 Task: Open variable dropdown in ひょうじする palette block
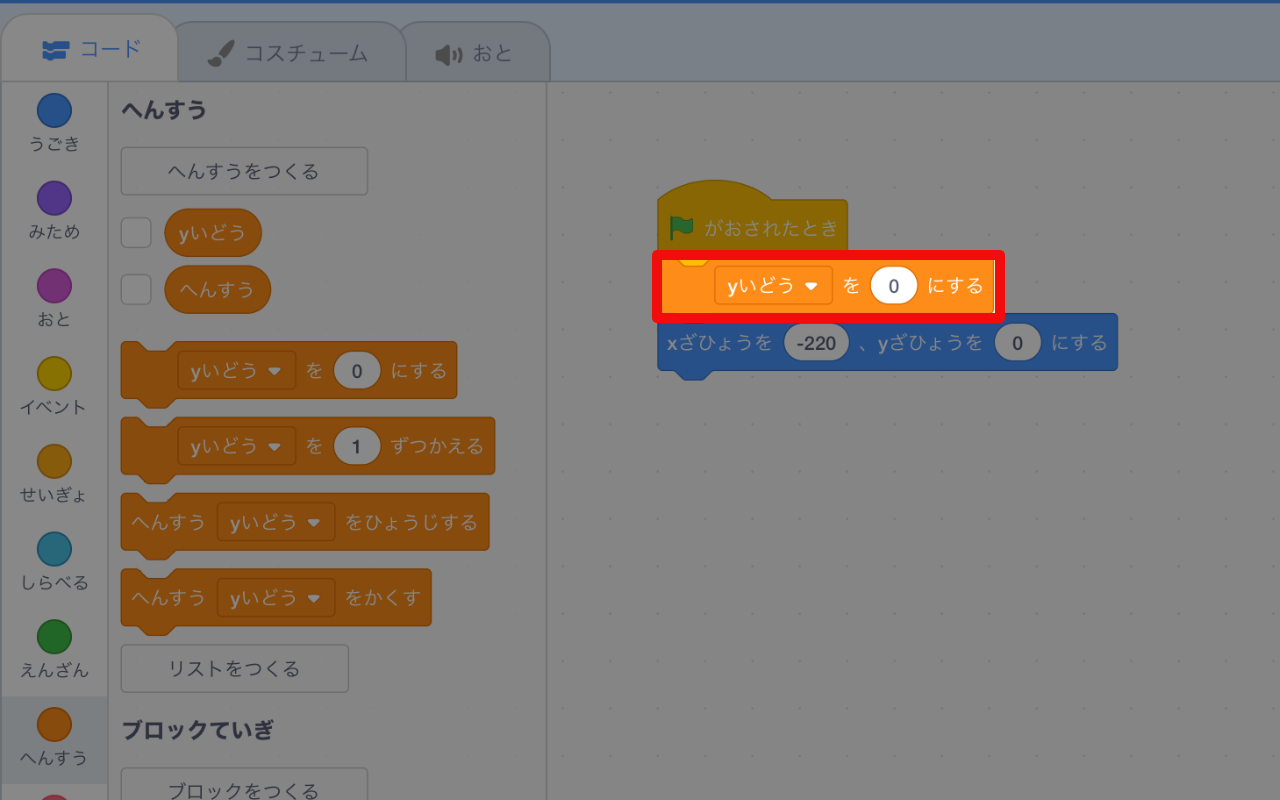pos(275,522)
